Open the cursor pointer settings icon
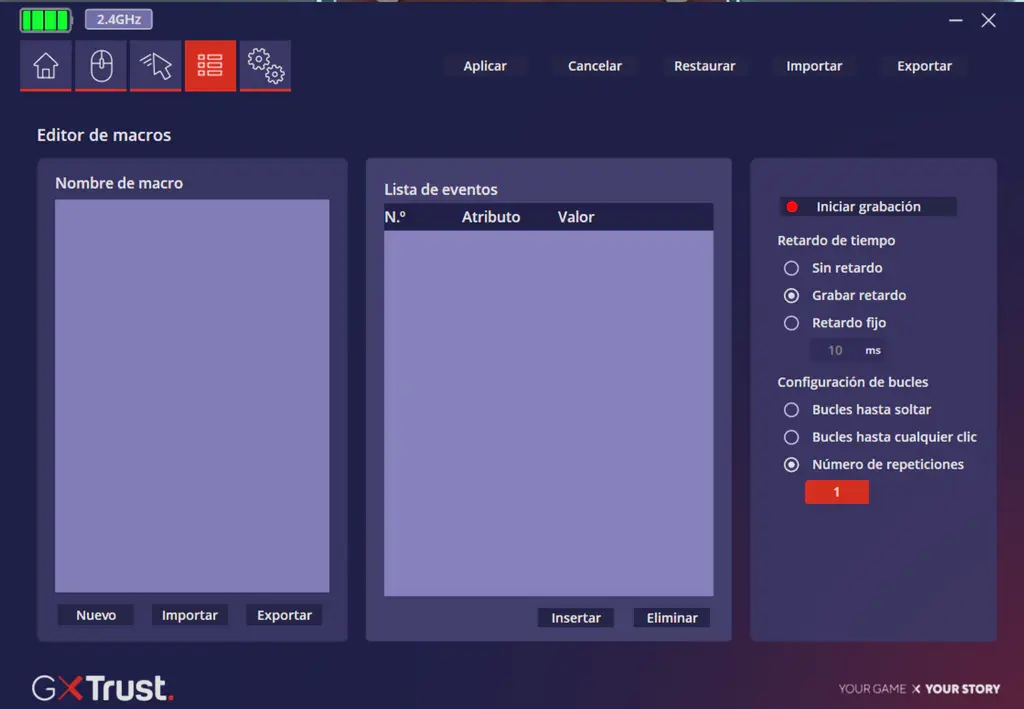 click(156, 66)
